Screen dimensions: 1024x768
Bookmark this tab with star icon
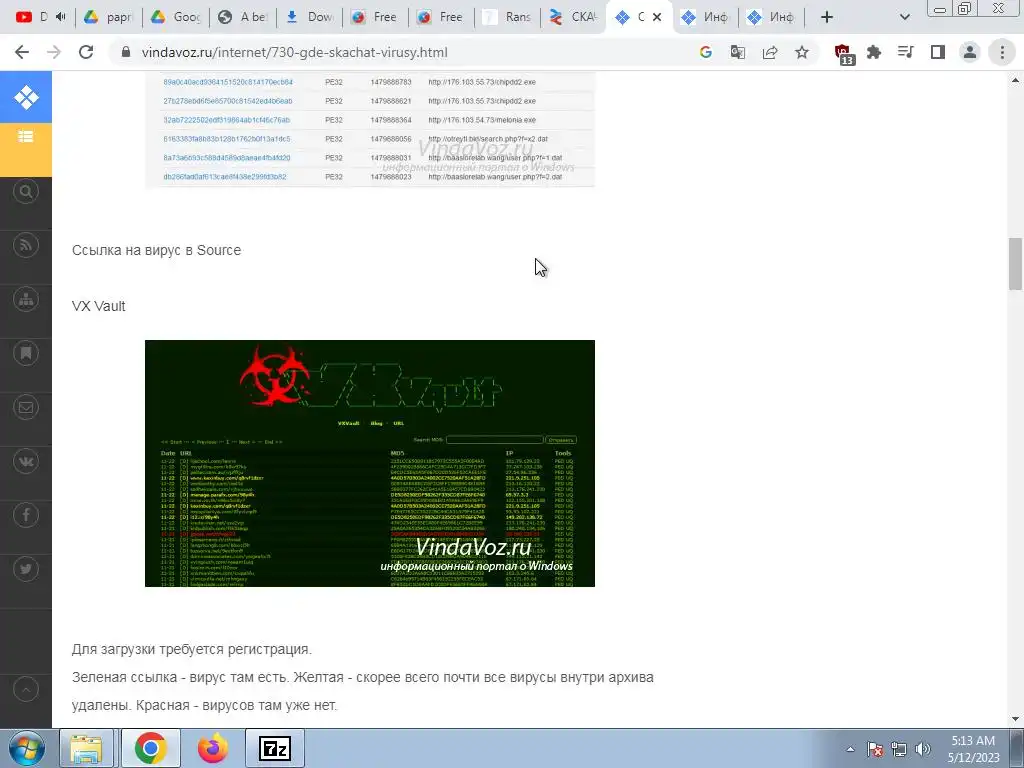(x=802, y=52)
